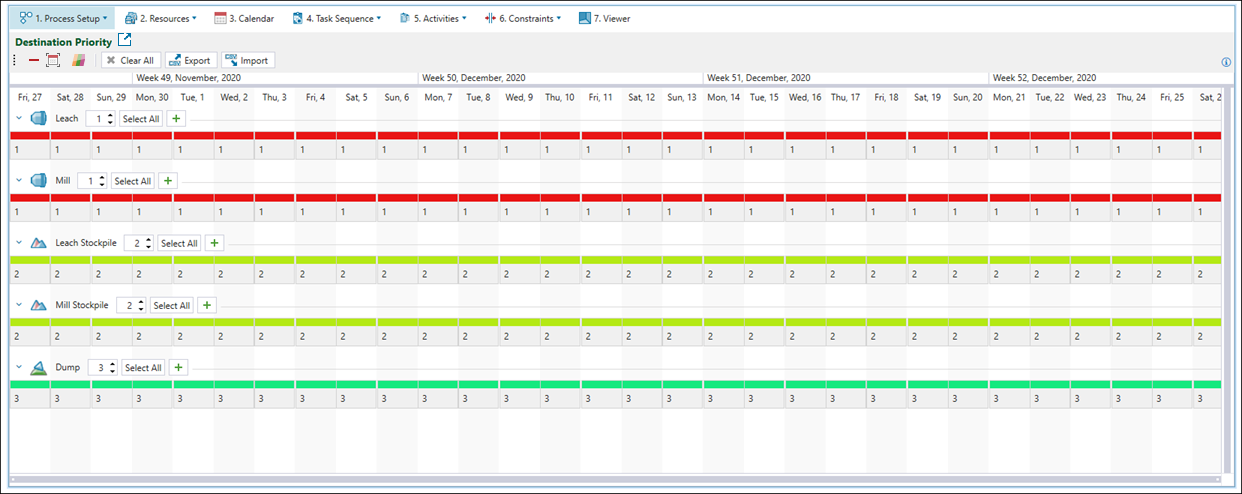The height and width of the screenshot is (494, 1242).
Task: Click the Dump destination icon
Action: click(39, 367)
